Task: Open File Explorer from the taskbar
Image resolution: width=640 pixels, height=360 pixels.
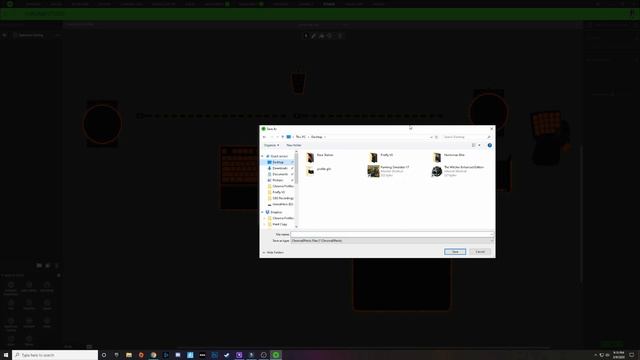Action: point(129,355)
